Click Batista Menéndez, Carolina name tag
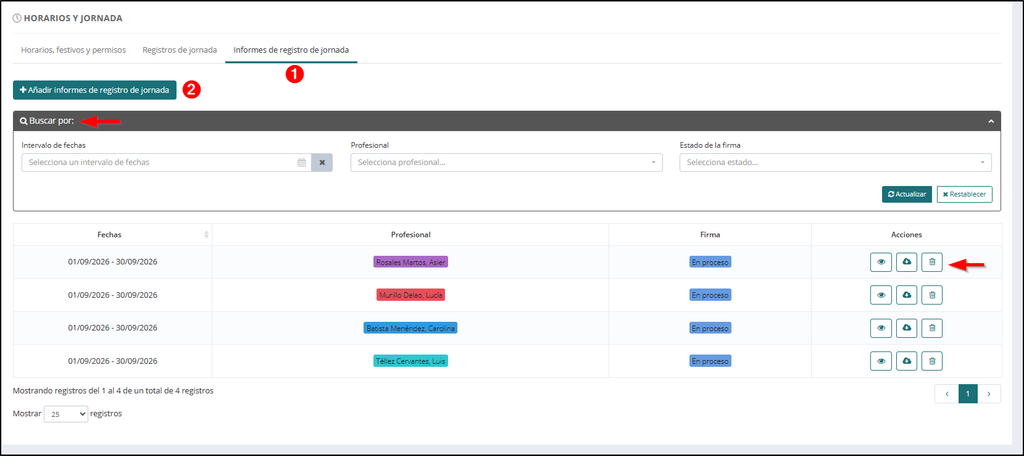Viewport: 1024px width, 456px height. 411,327
